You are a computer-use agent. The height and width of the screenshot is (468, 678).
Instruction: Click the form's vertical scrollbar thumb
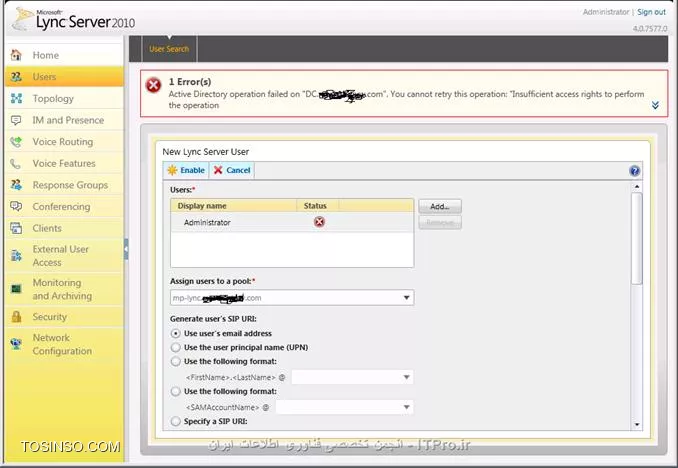click(636, 239)
